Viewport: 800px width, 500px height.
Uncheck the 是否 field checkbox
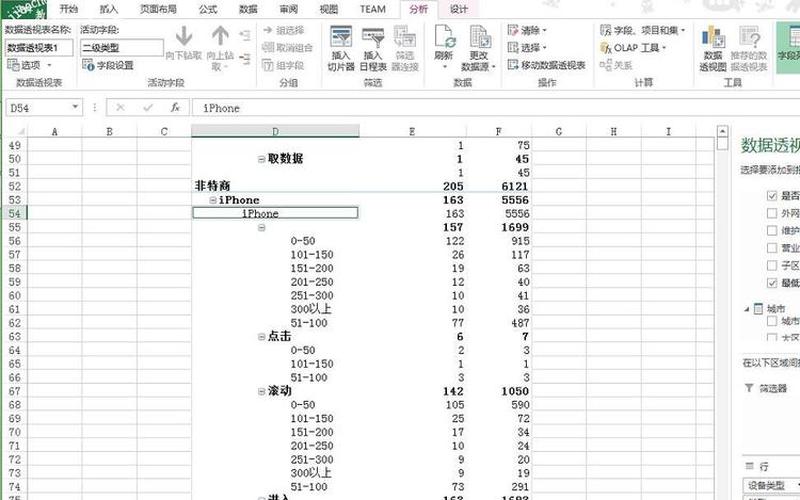click(x=772, y=196)
